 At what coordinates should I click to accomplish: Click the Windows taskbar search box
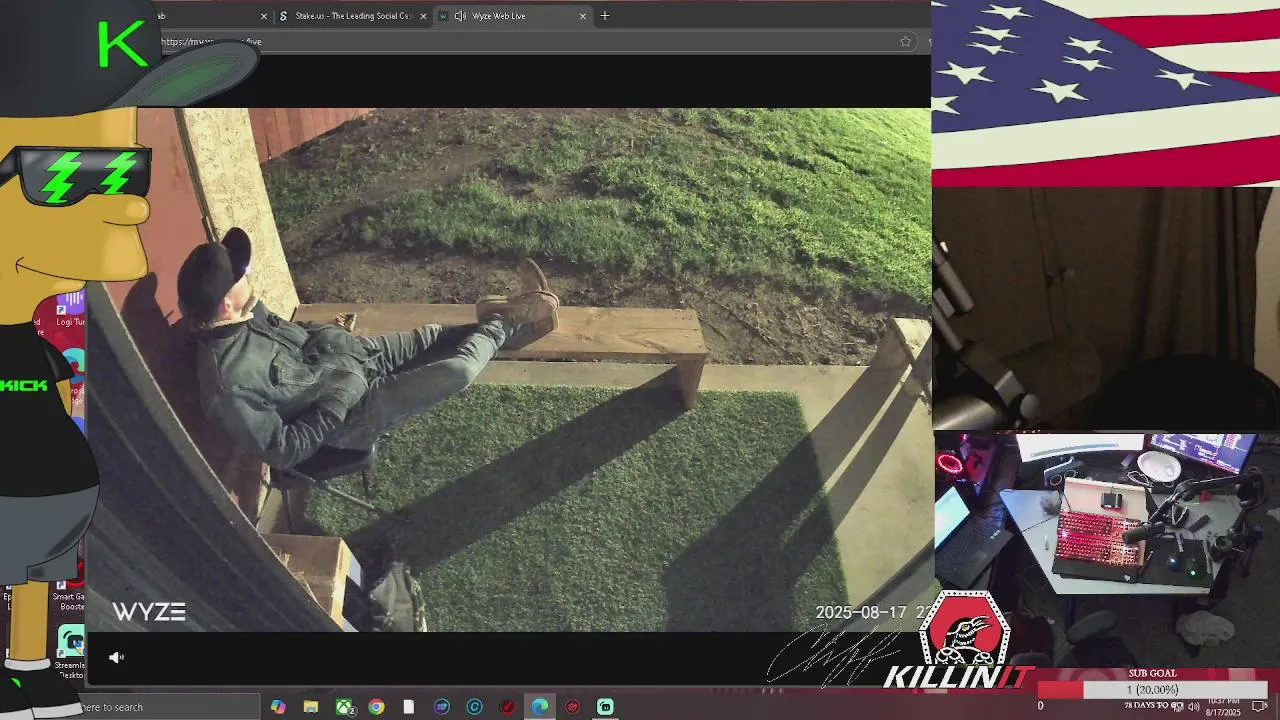point(170,707)
